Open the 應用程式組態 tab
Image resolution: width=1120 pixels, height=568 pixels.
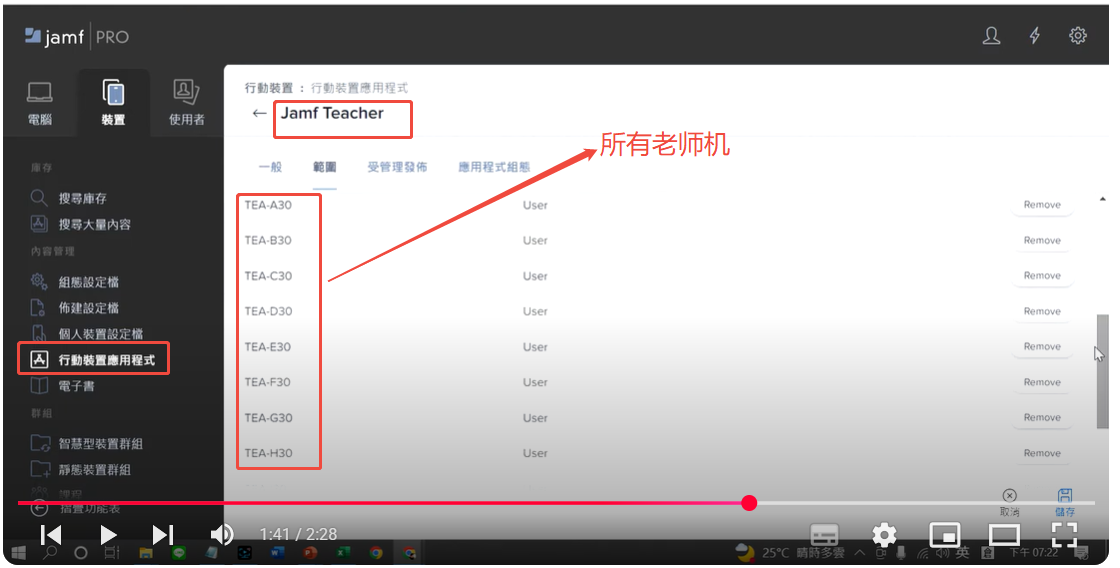pyautogui.click(x=494, y=167)
